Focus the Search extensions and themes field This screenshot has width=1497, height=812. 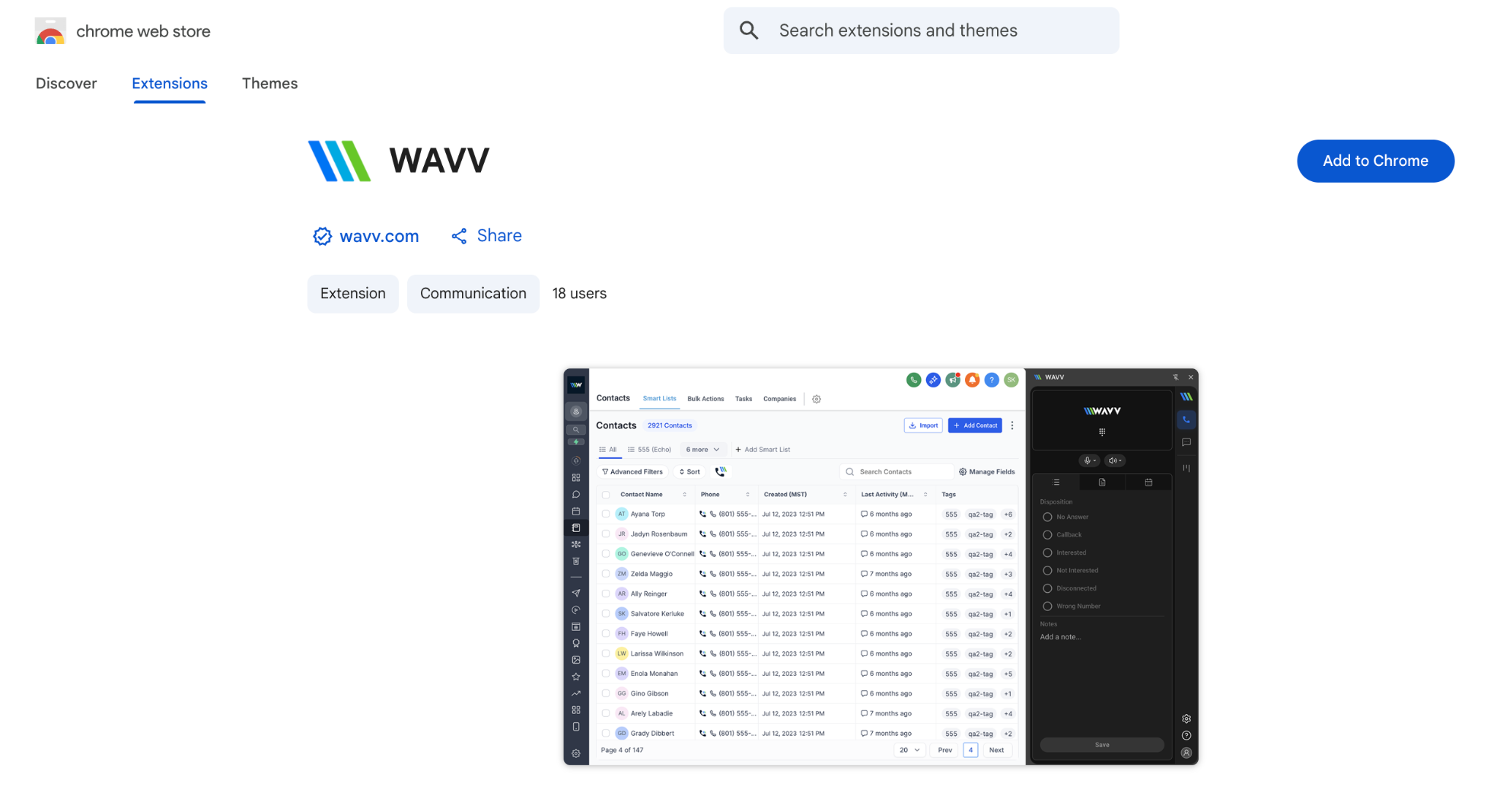coord(921,31)
